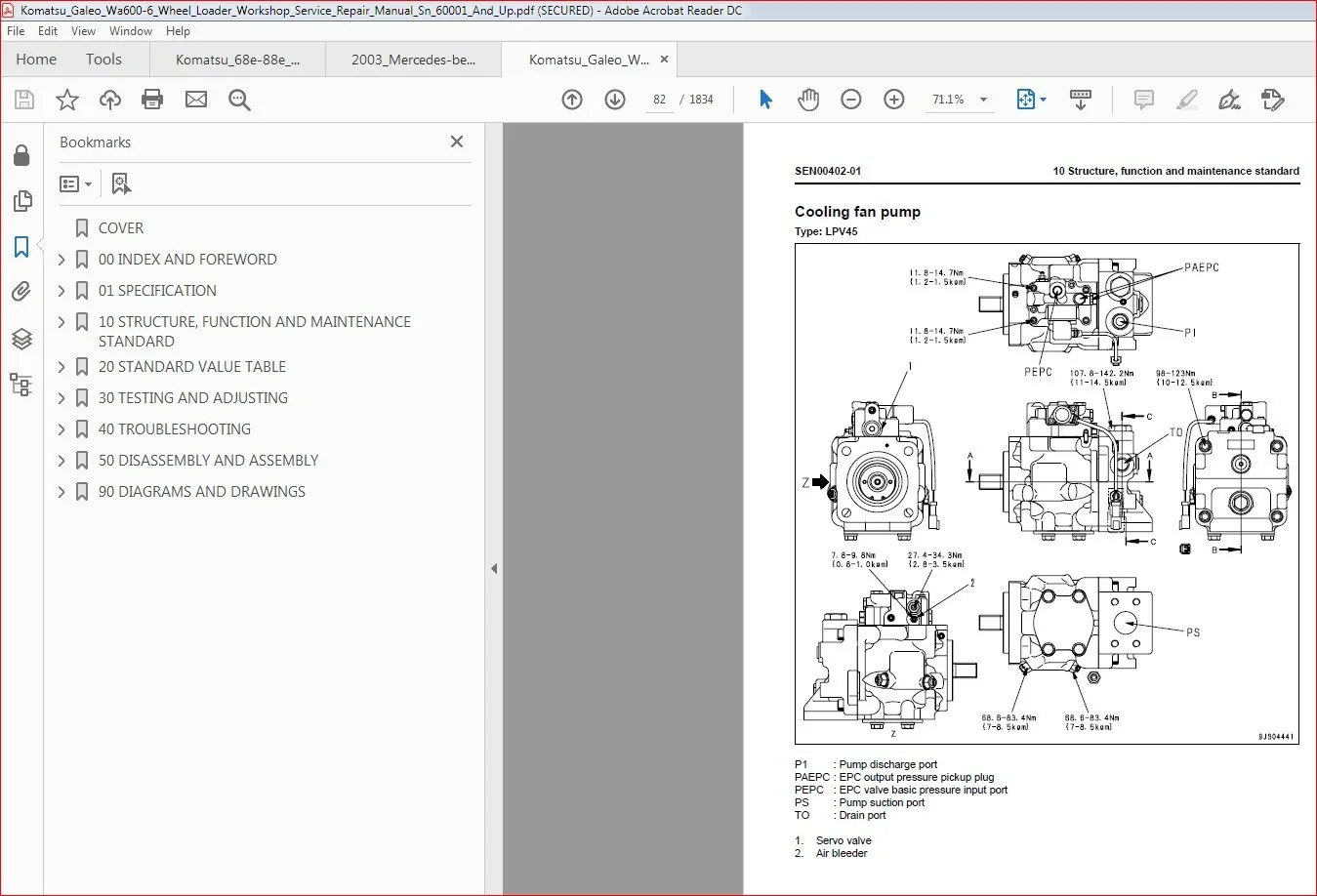This screenshot has width=1317, height=896.
Task: Open 20 STANDARD VALUE TABLE bookmark
Action: [x=192, y=367]
